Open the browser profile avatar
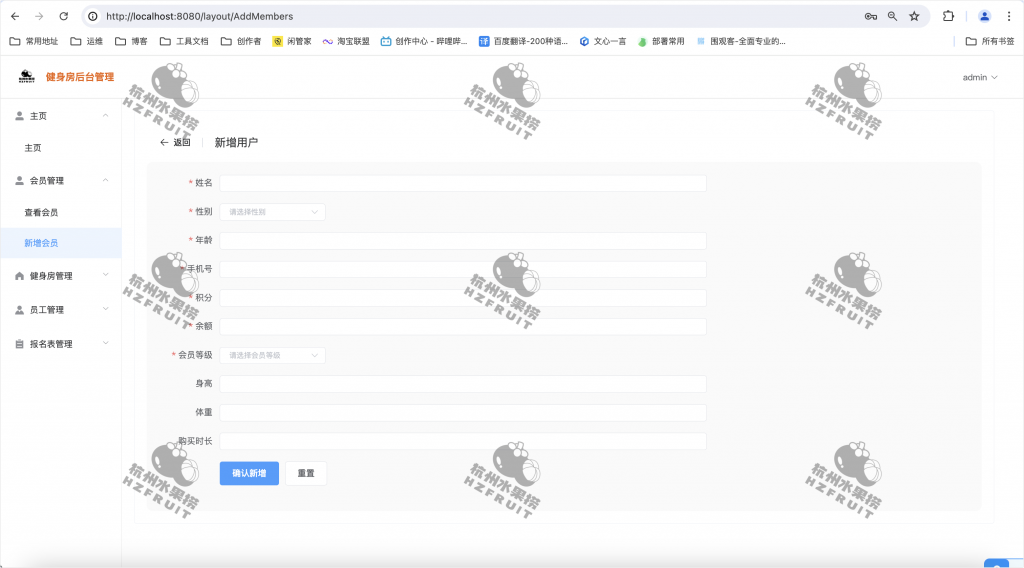The image size is (1024, 568). click(984, 16)
